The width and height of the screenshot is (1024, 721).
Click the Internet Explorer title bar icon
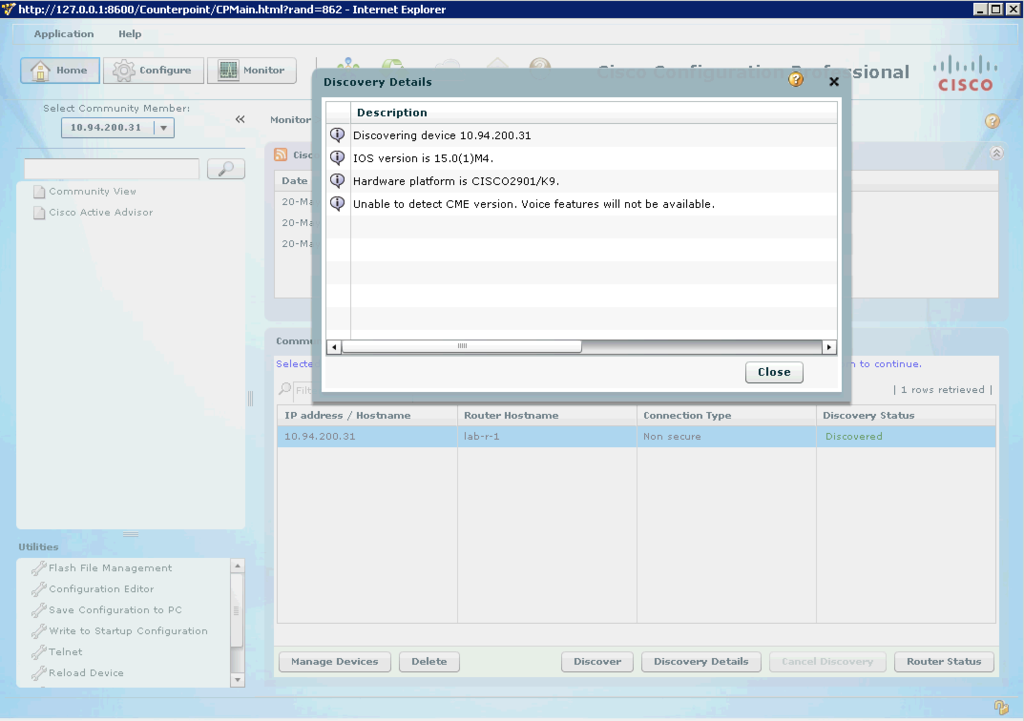tap(8, 9)
